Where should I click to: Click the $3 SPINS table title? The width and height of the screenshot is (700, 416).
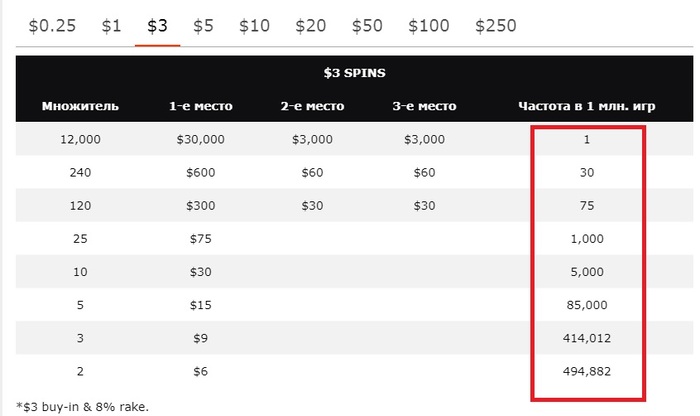click(354, 73)
